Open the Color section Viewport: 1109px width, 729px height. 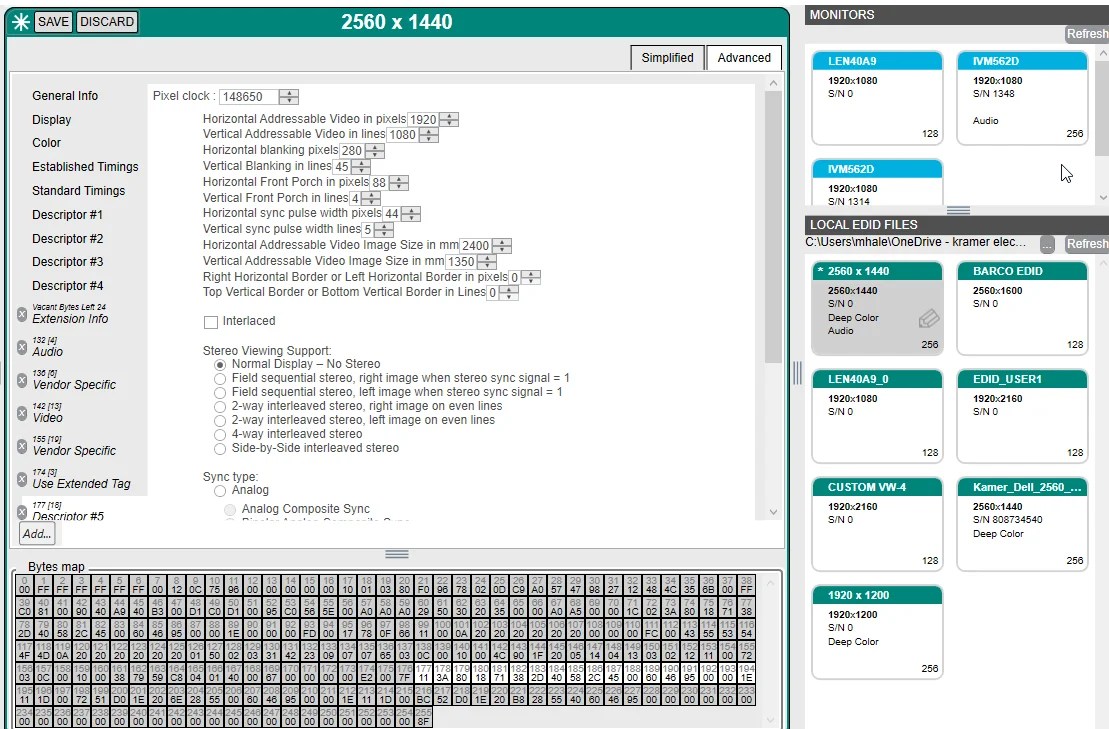pyautogui.click(x=47, y=143)
